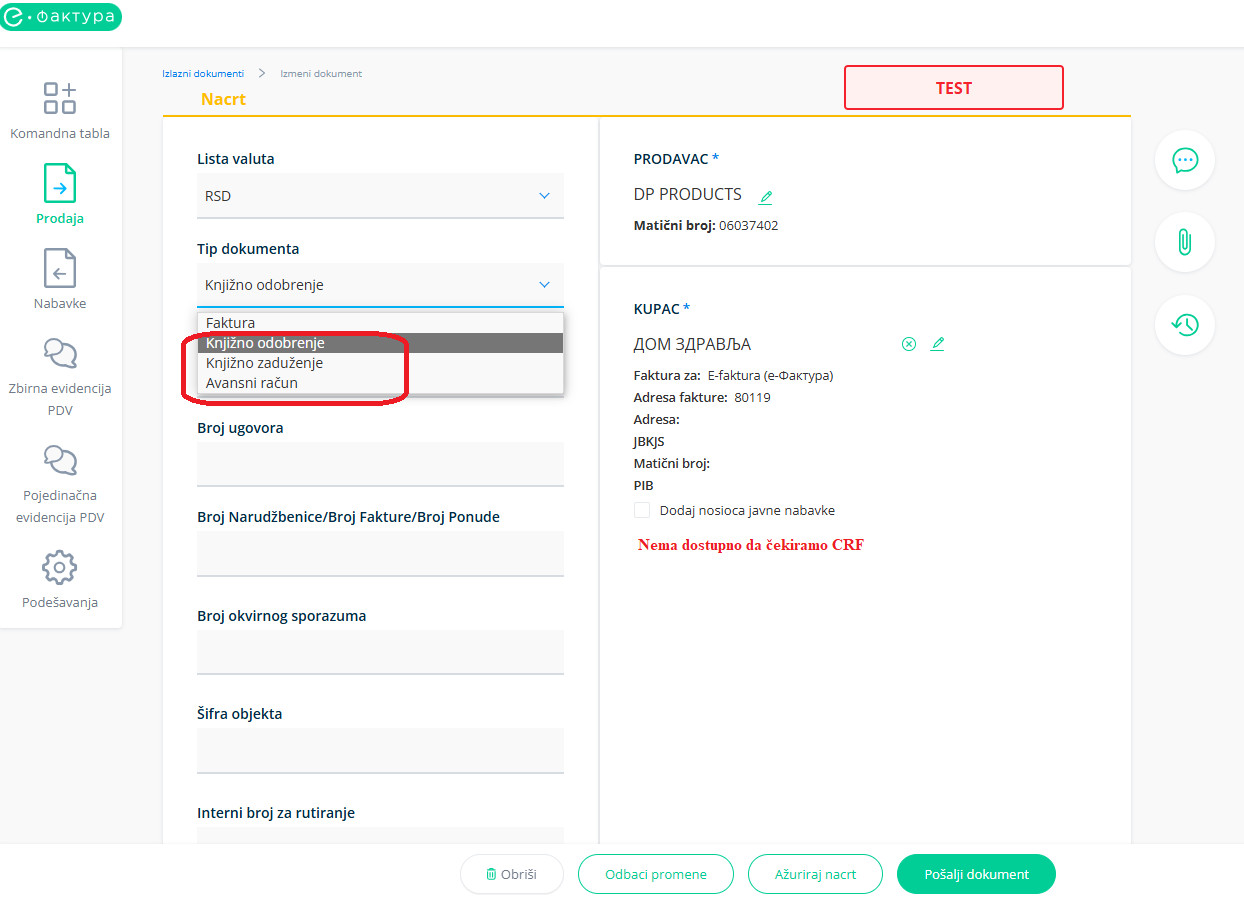Select Knjižno zaduženje option
The height and width of the screenshot is (903, 1244).
pos(264,363)
